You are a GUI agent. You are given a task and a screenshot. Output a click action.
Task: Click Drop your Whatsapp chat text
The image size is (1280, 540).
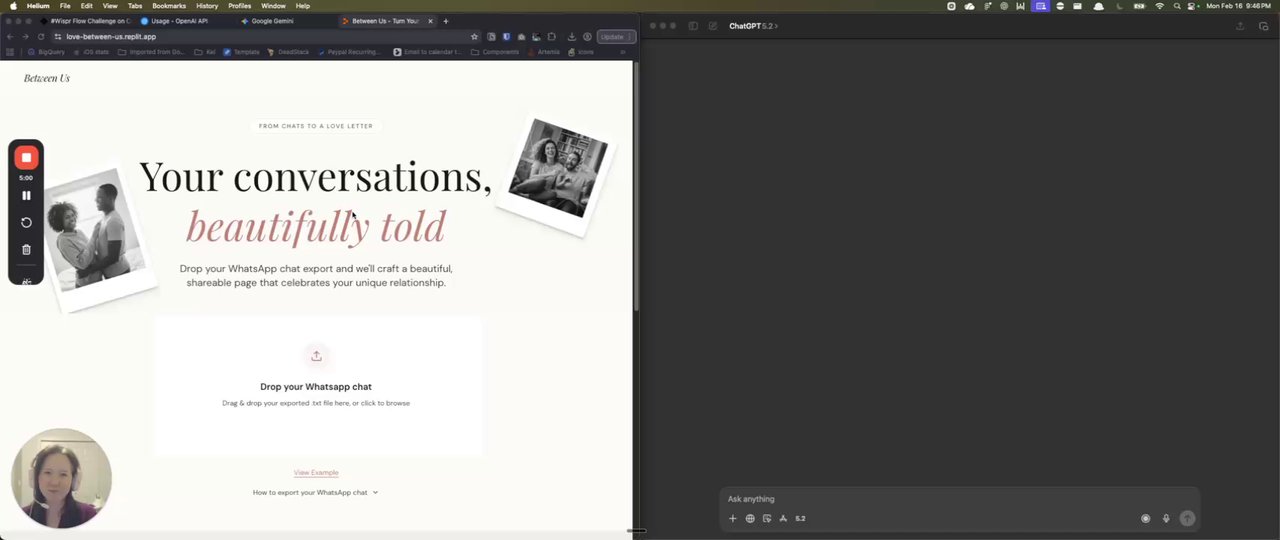point(316,386)
